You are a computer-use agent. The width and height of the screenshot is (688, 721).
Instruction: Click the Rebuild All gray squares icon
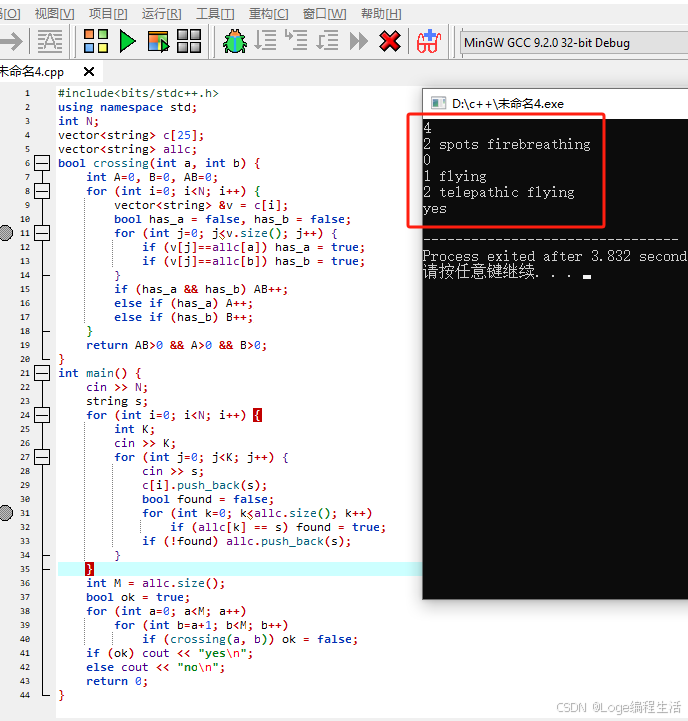[189, 41]
